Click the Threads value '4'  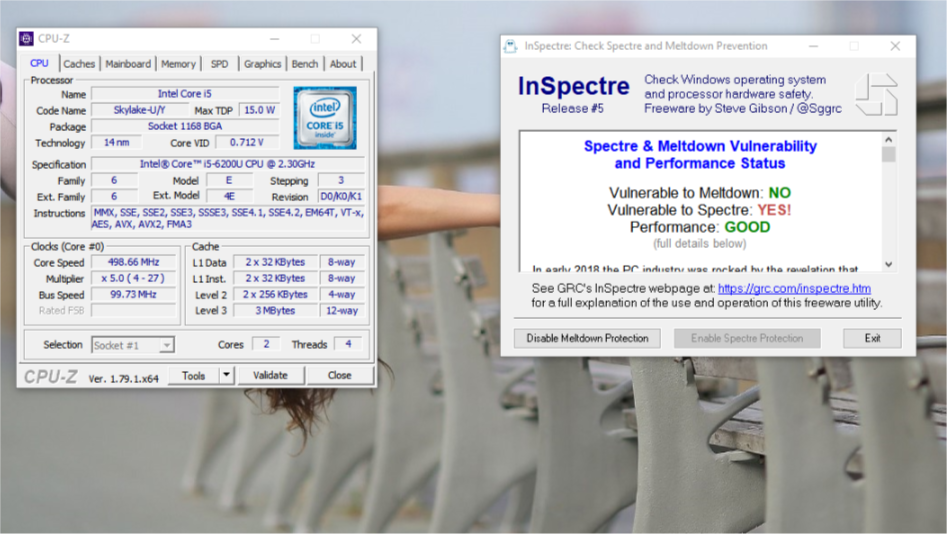pyautogui.click(x=348, y=344)
